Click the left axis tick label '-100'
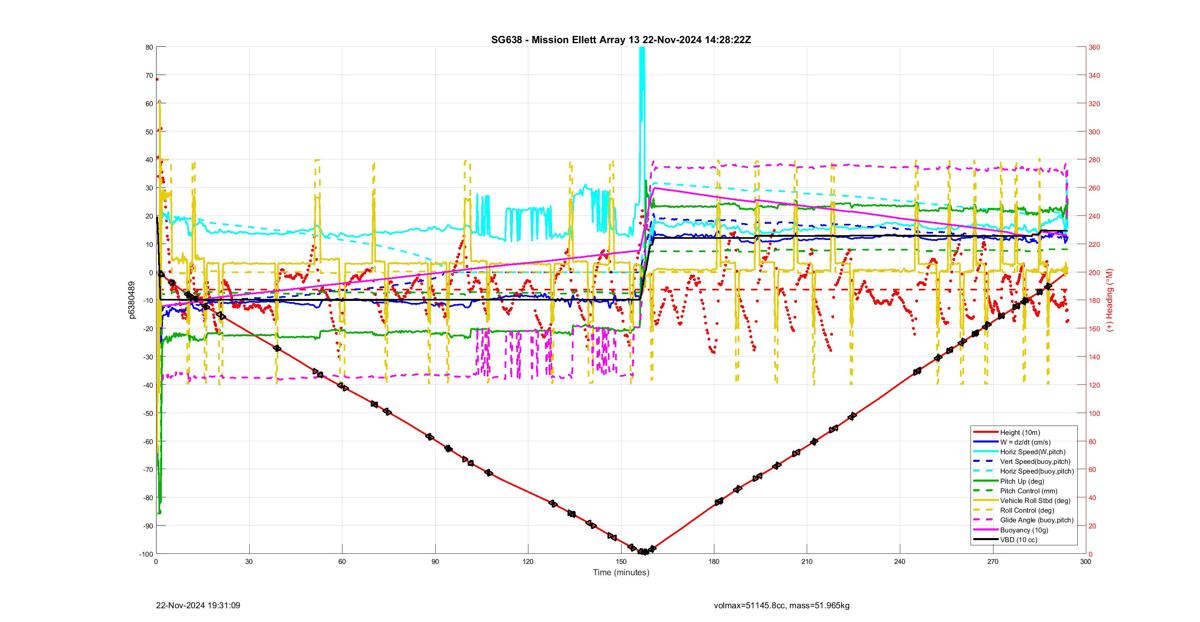 [145, 554]
